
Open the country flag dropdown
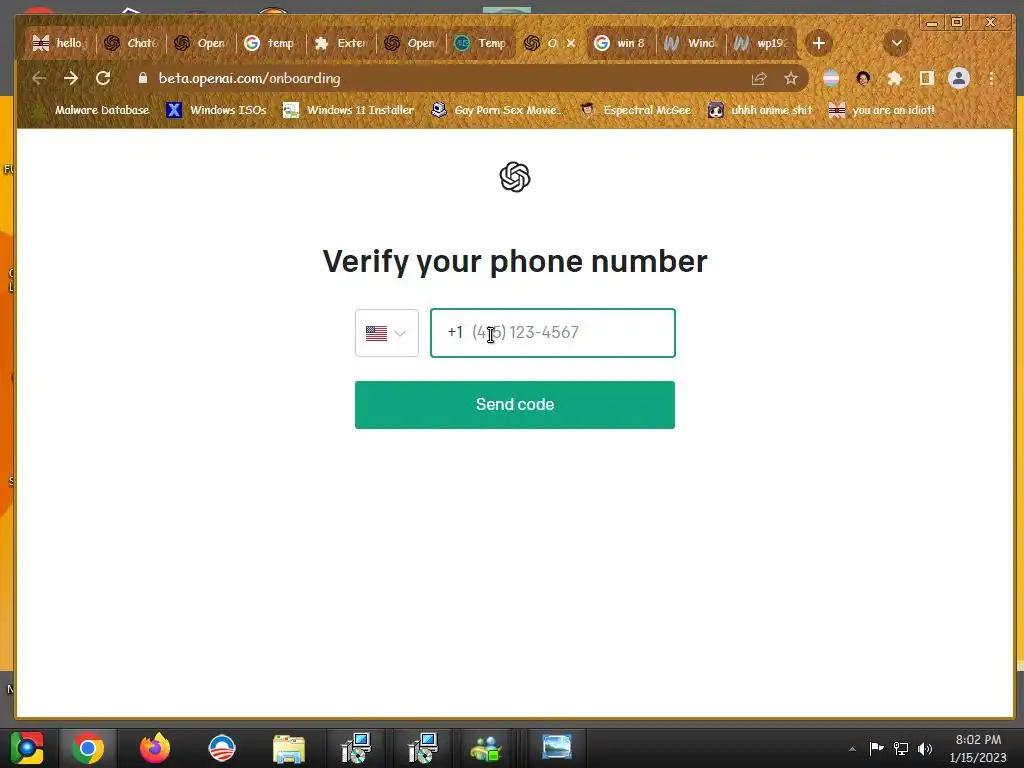[x=387, y=333]
